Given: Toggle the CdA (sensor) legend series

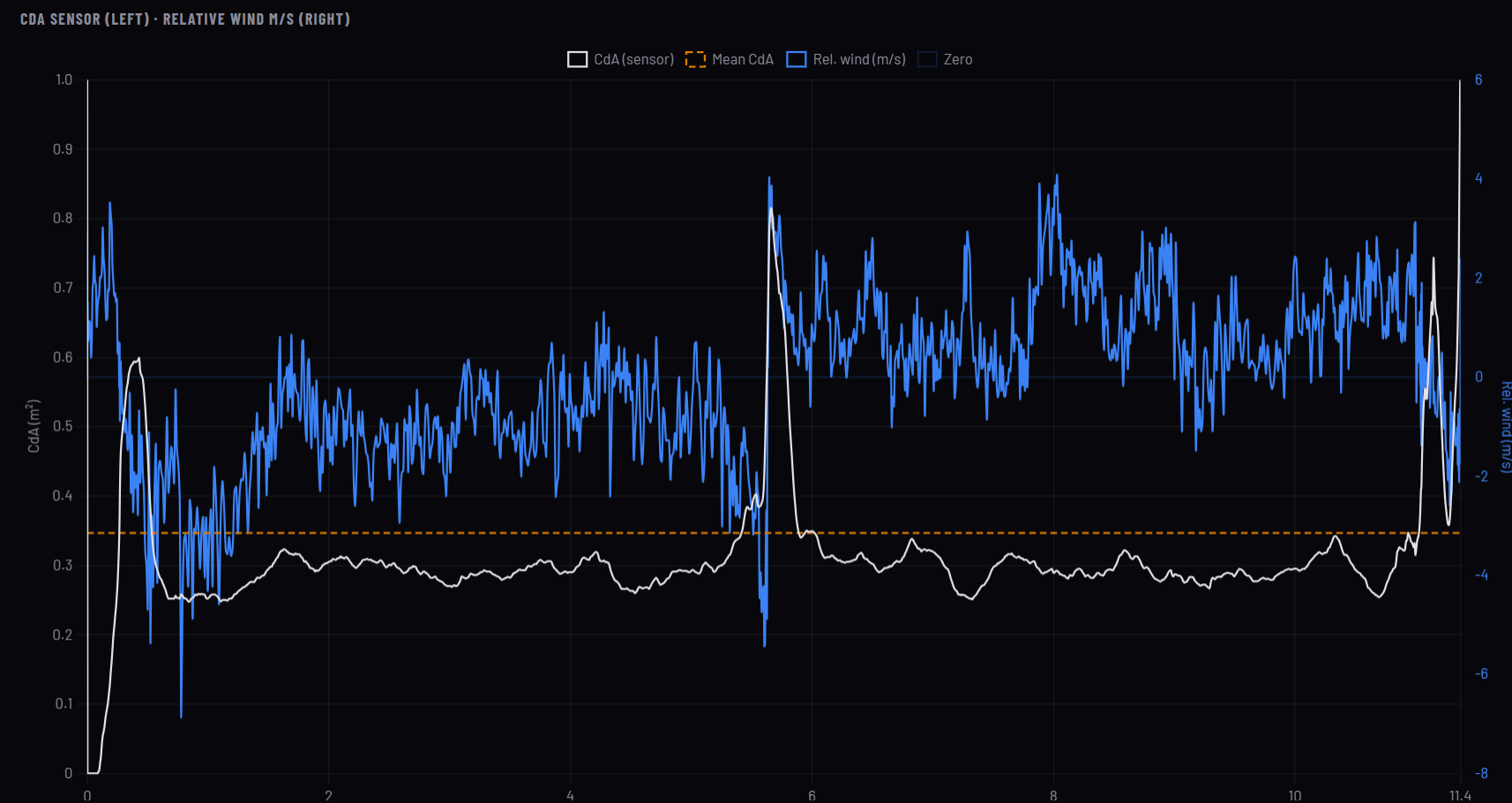Looking at the screenshot, I should pyautogui.click(x=621, y=59).
